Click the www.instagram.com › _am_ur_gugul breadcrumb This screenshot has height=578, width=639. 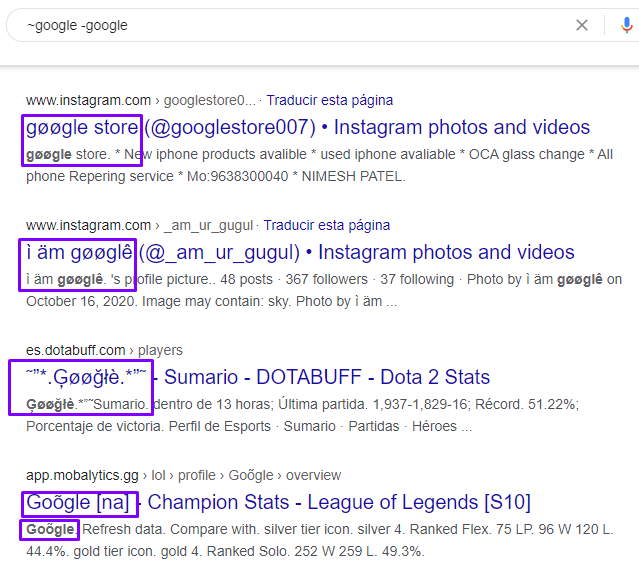click(139, 225)
